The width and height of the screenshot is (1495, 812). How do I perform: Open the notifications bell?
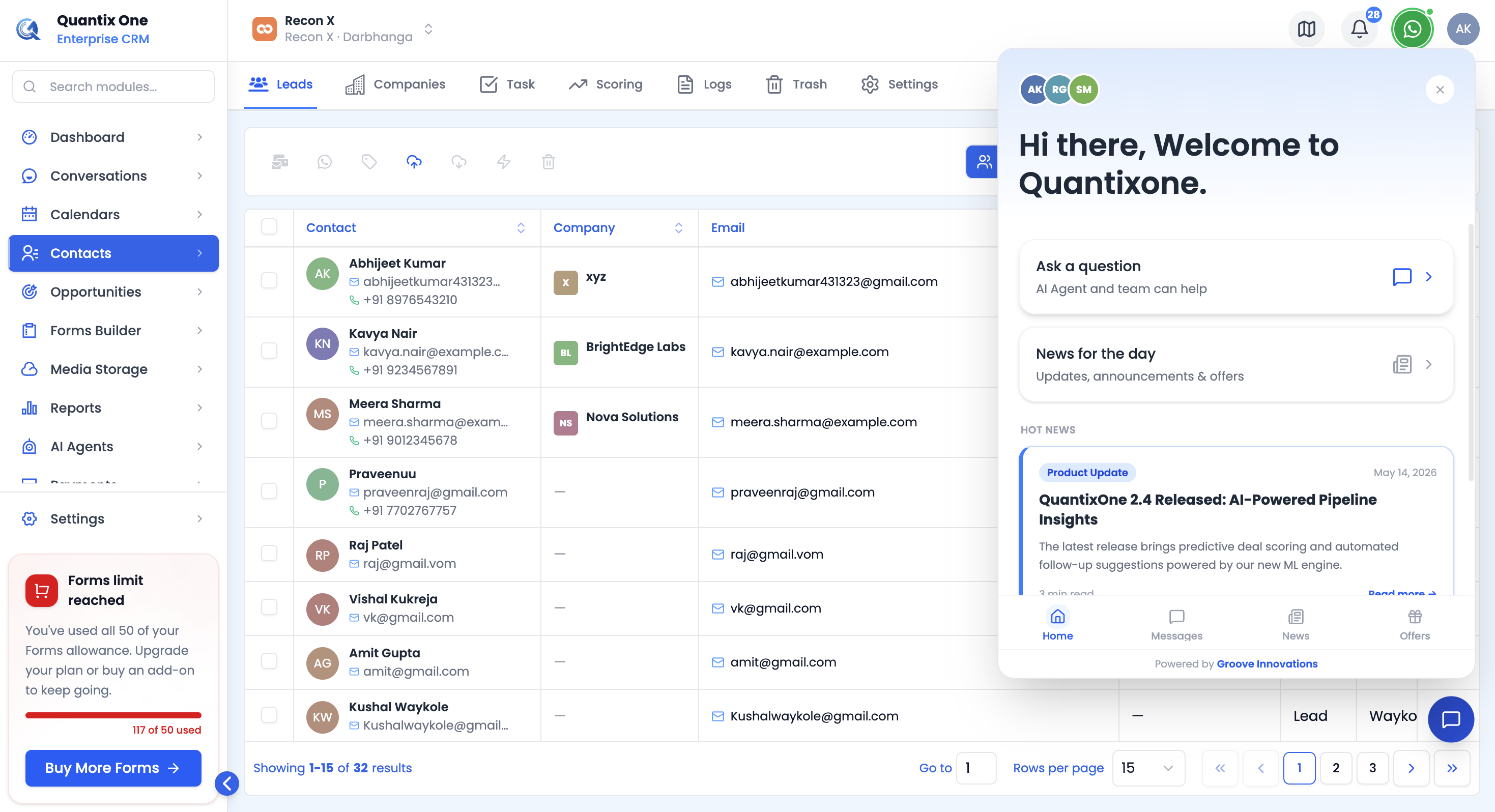pos(1359,28)
